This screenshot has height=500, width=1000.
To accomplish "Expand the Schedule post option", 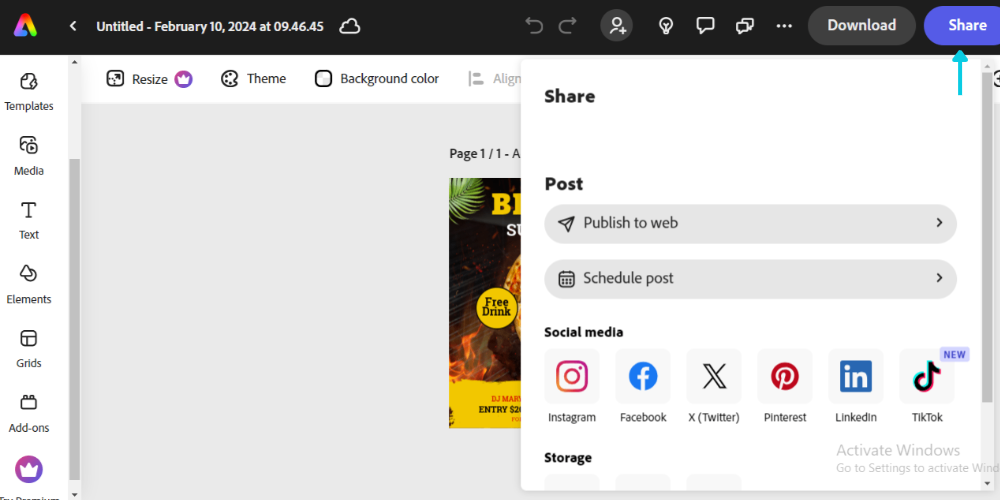I will click(x=750, y=279).
